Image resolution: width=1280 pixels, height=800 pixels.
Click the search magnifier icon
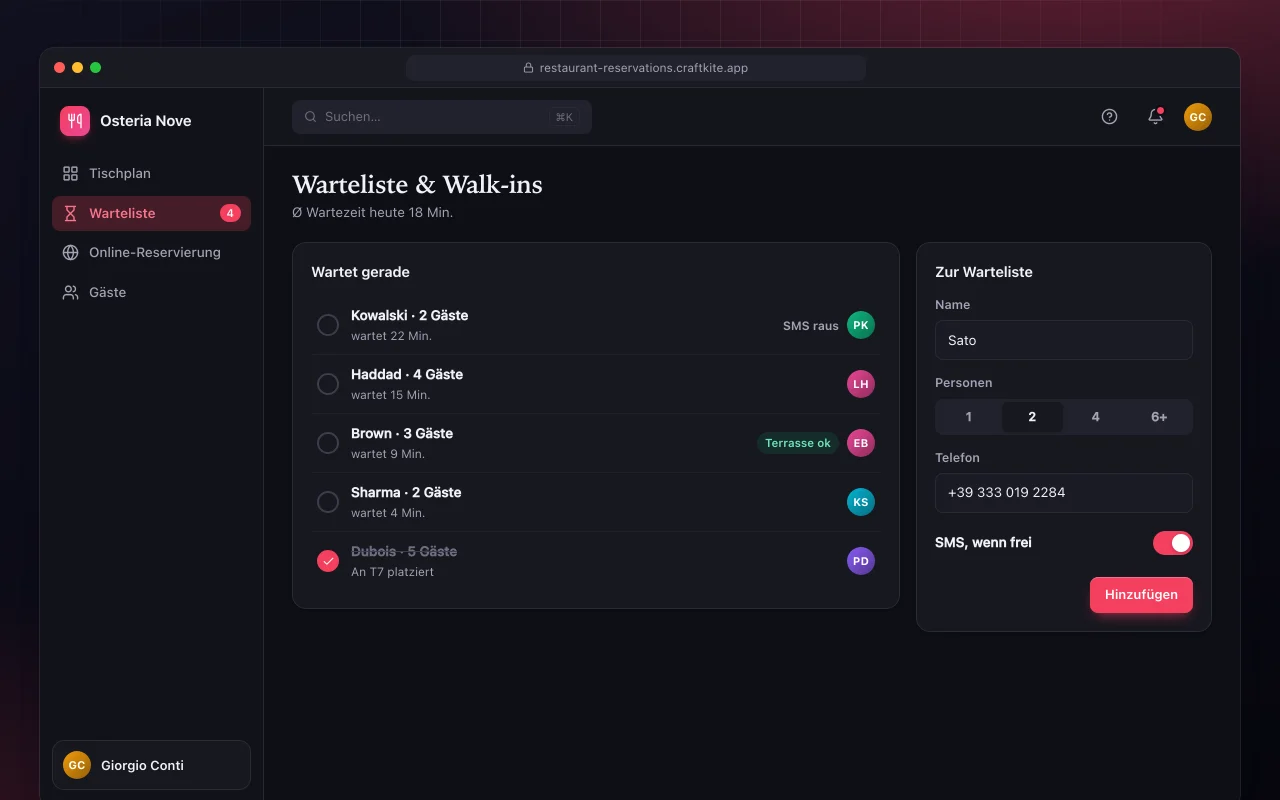311,117
